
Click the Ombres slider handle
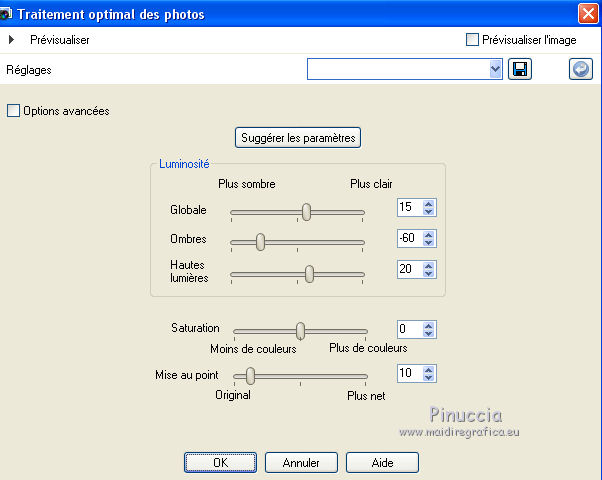[260, 241]
